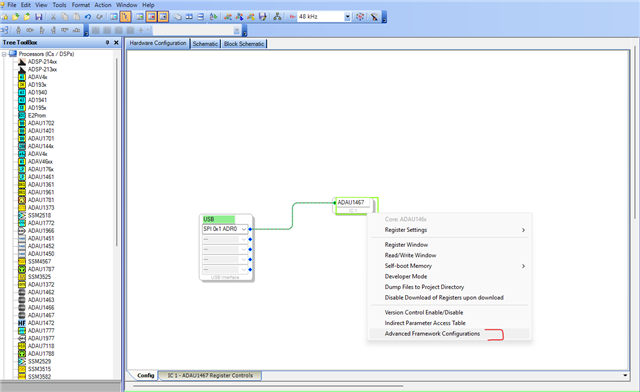Click the toolbar icon right of 48 kHz dropdown
The width and height of the screenshot is (640, 392).
tap(360, 17)
